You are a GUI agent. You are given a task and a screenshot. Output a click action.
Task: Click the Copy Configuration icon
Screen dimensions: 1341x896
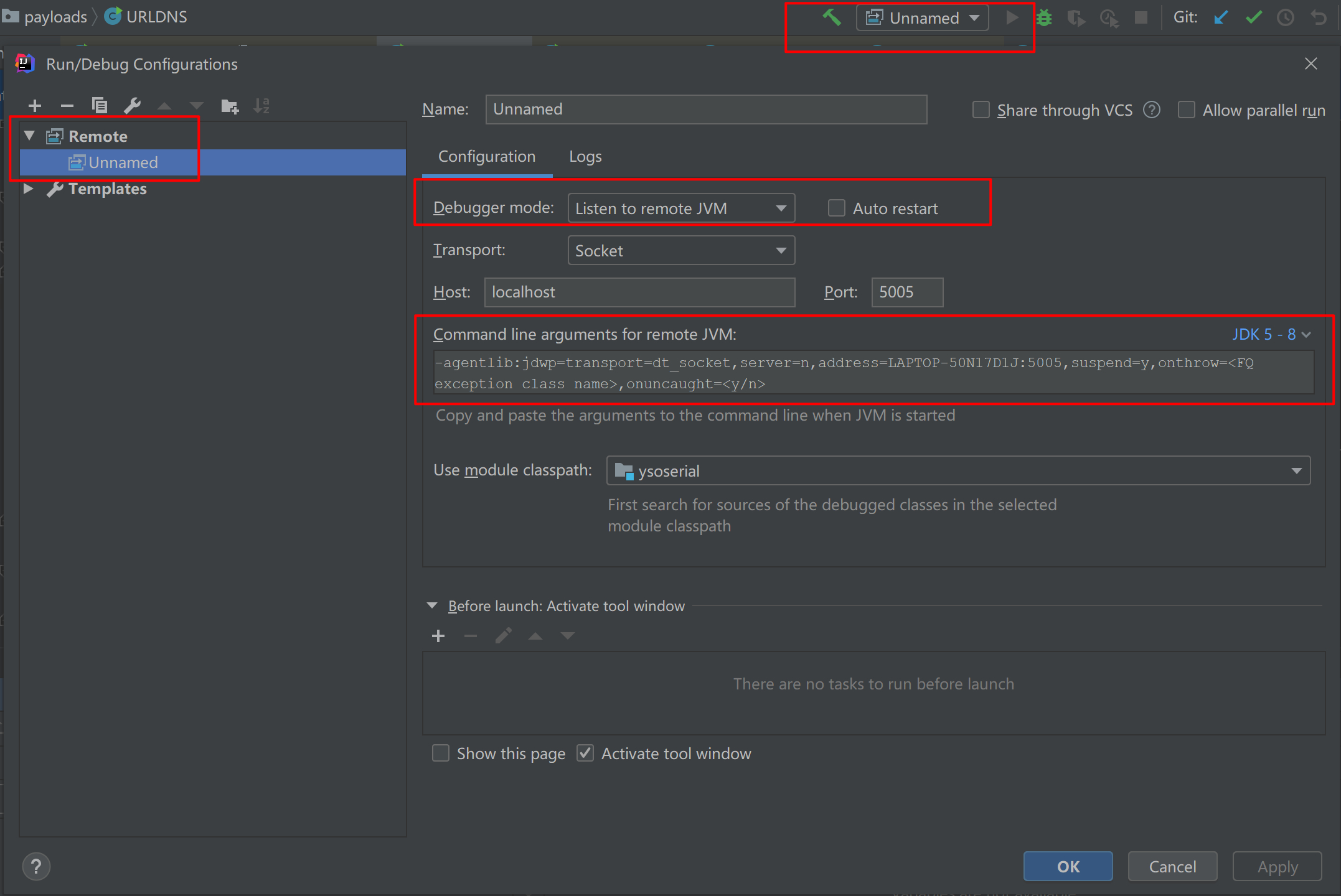click(100, 106)
